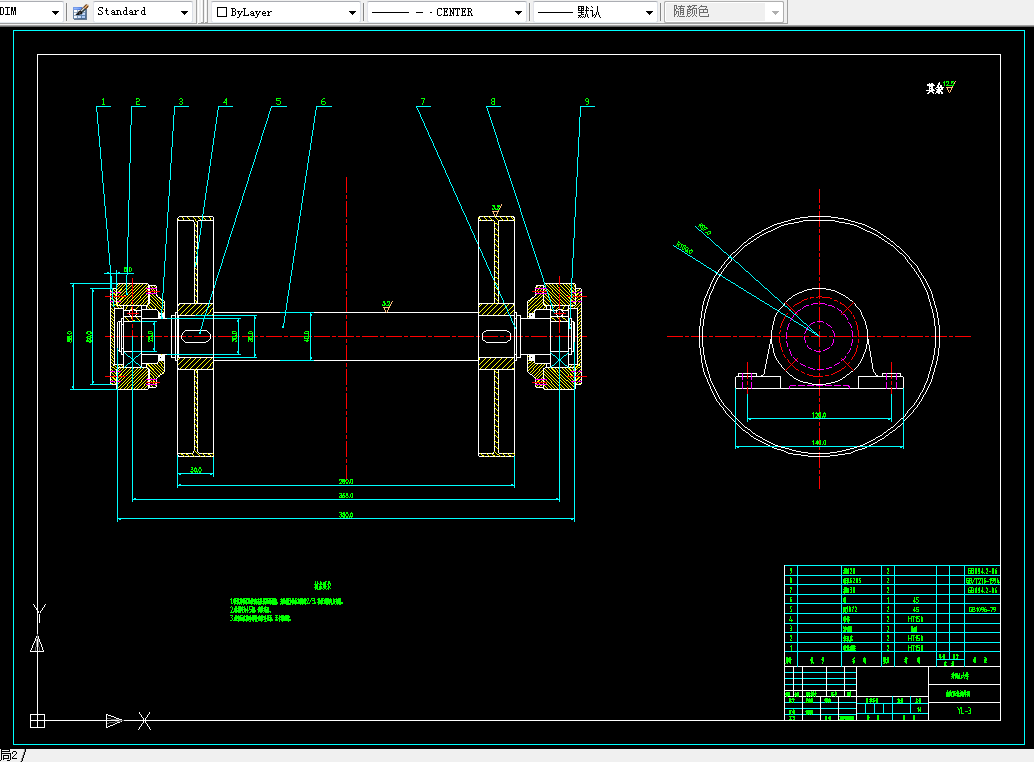Select part balloon number 9
This screenshot has height=762, width=1034.
587,102
